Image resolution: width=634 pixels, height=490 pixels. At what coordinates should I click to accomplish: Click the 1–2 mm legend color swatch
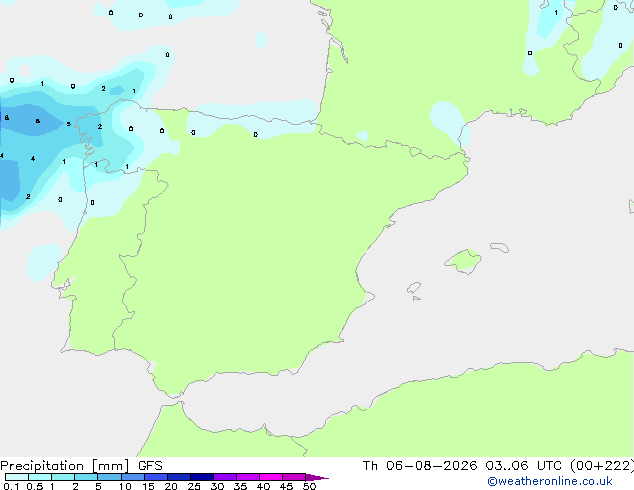coord(63,477)
